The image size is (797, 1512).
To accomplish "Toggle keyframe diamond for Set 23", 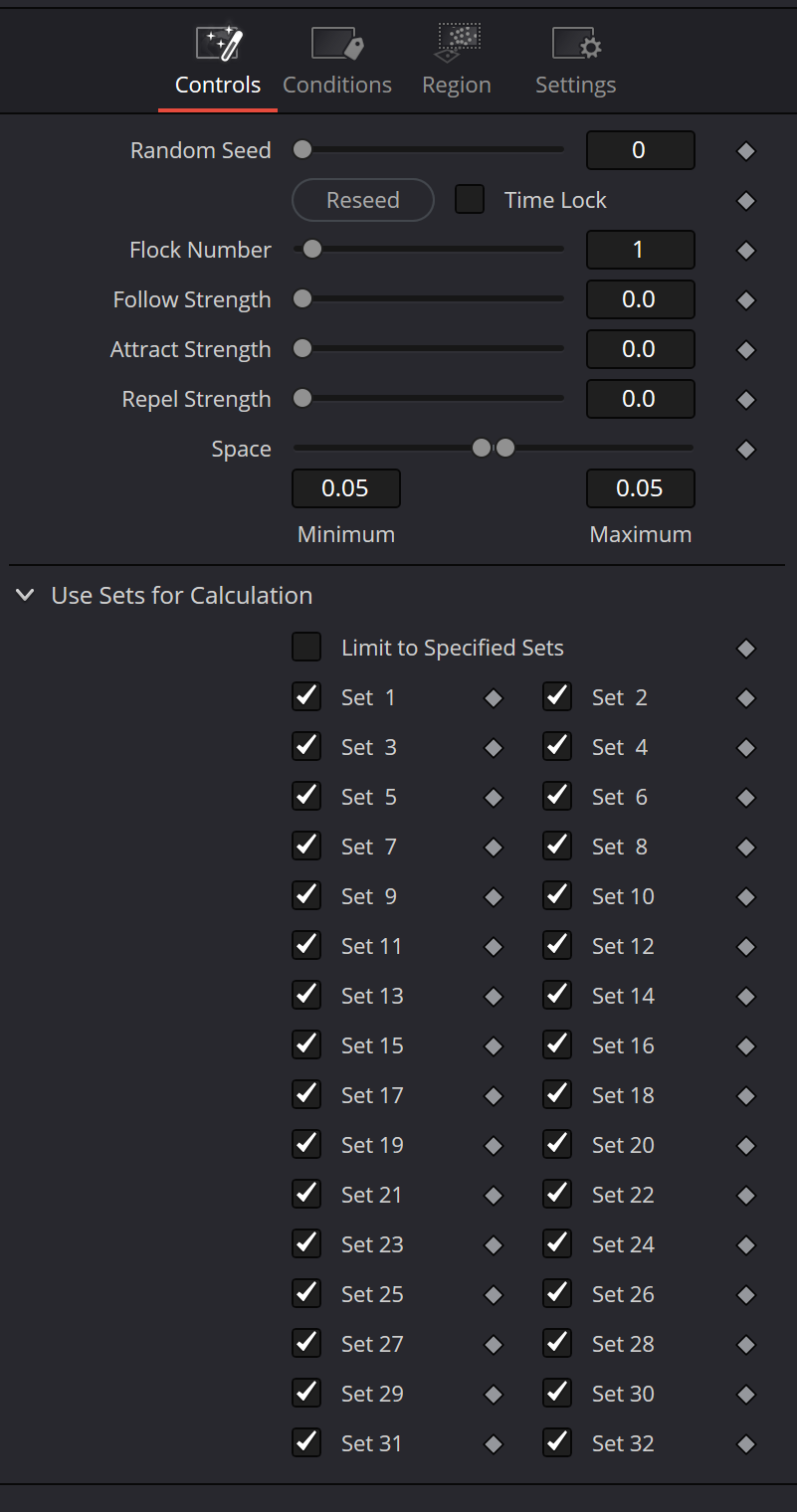I will 494,1245.
